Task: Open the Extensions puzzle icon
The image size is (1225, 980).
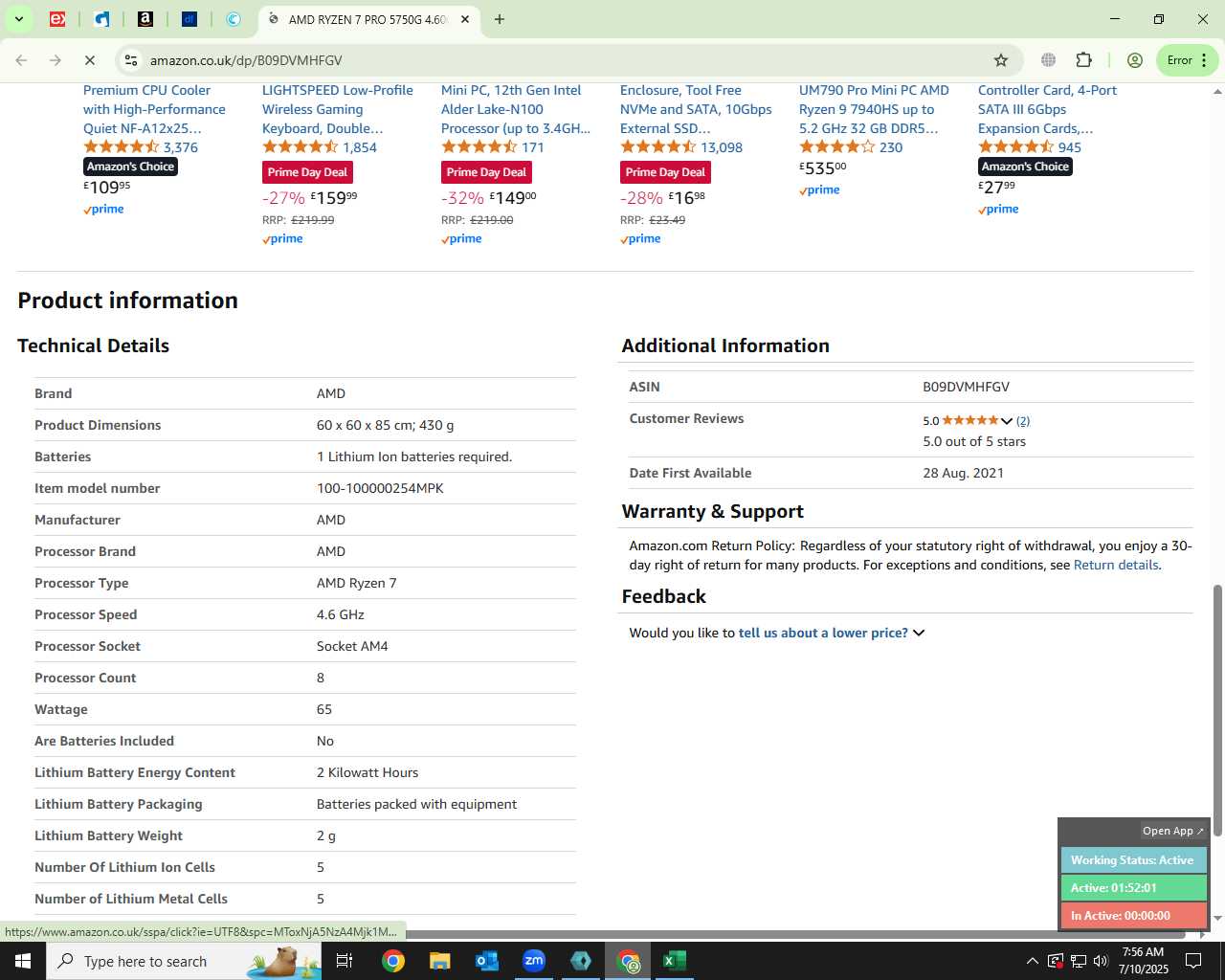Action: 1084,60
